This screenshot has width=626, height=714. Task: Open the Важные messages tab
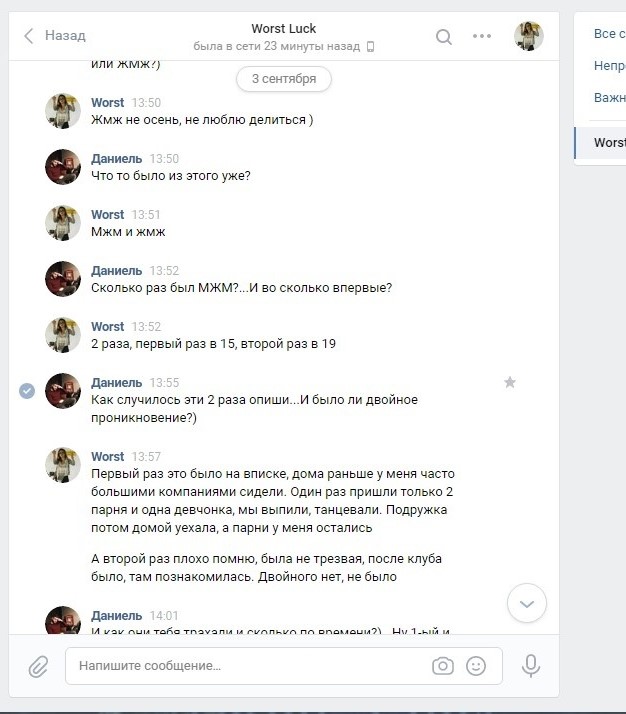click(610, 97)
